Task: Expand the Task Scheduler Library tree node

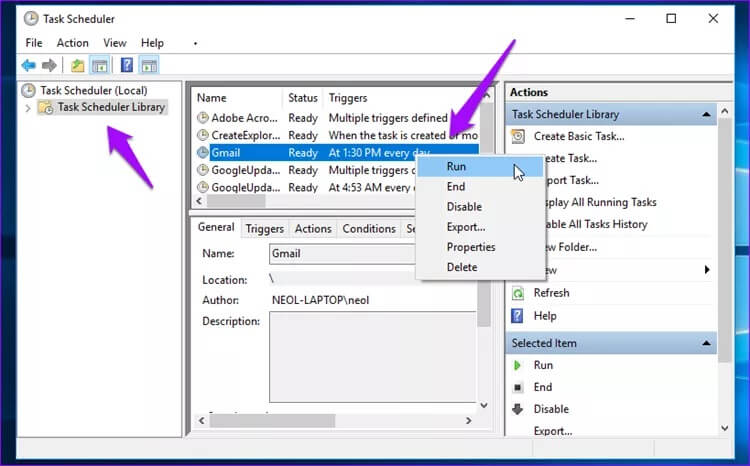Action: tap(28, 108)
